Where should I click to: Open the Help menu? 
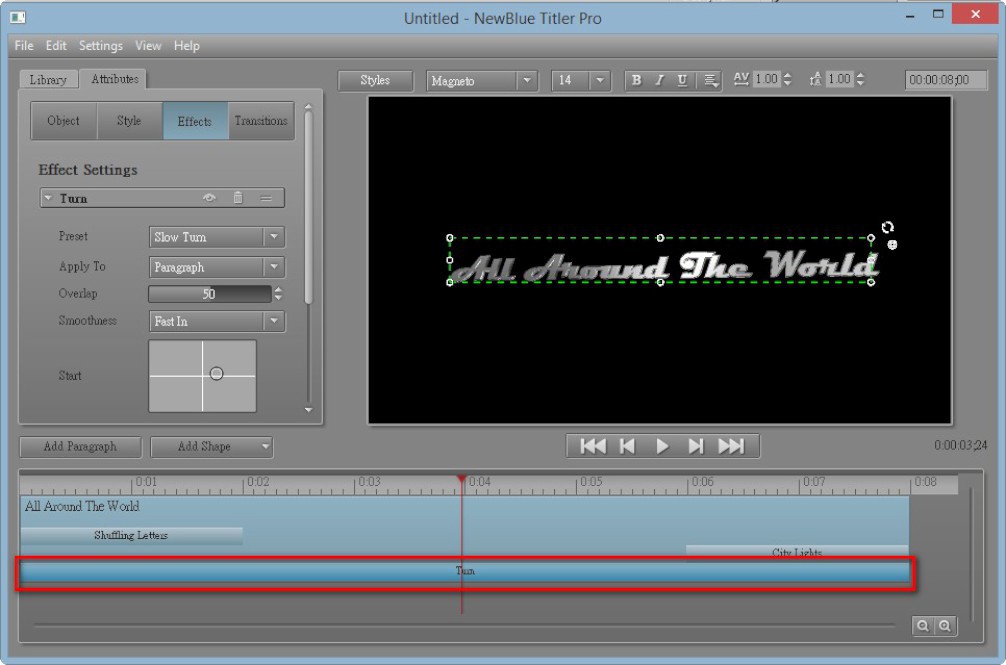tap(187, 46)
